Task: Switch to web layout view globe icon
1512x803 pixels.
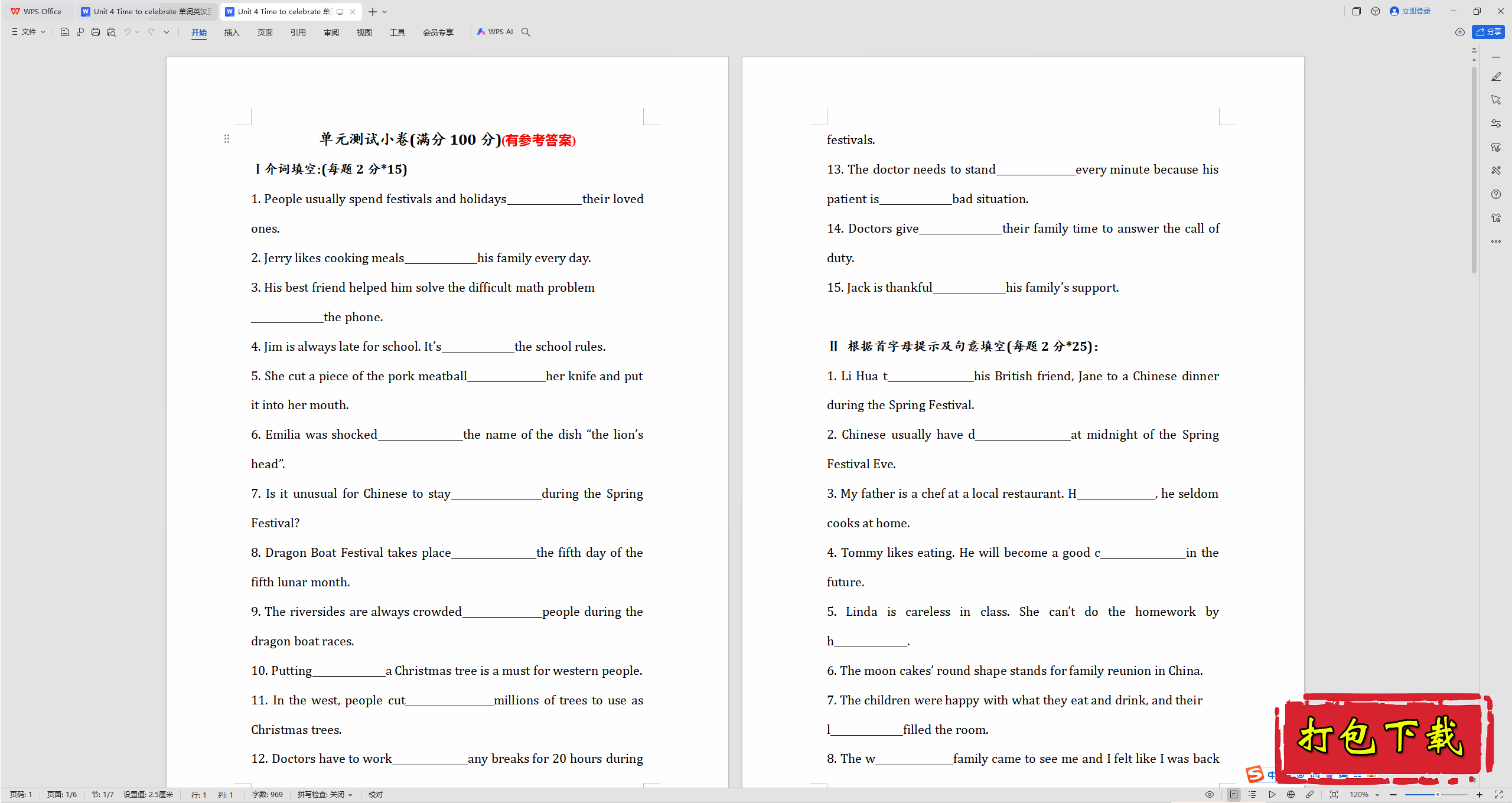Action: click(x=1291, y=795)
